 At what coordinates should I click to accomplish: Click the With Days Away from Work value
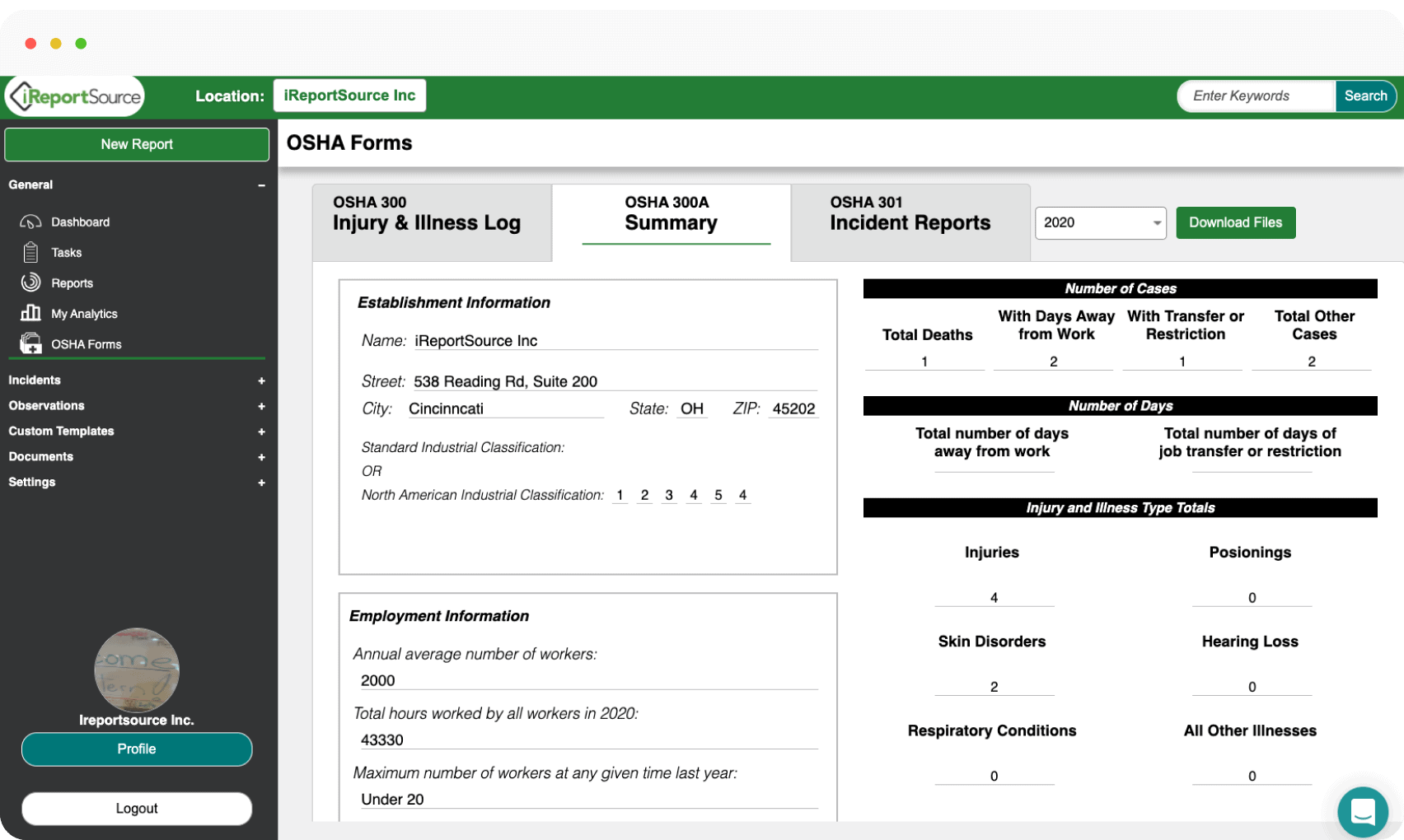click(x=1054, y=362)
